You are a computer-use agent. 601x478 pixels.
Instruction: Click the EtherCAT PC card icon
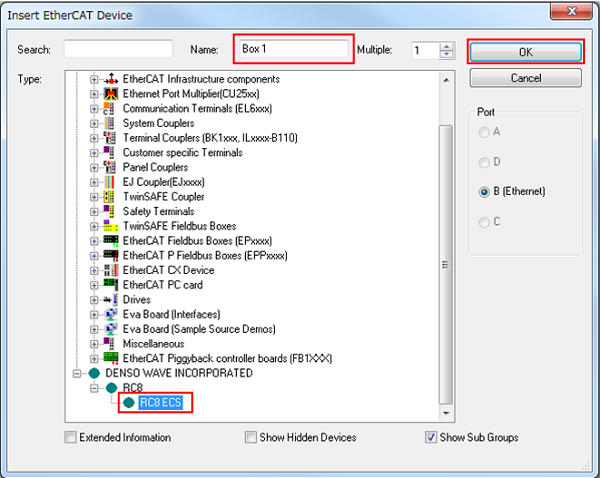[112, 285]
